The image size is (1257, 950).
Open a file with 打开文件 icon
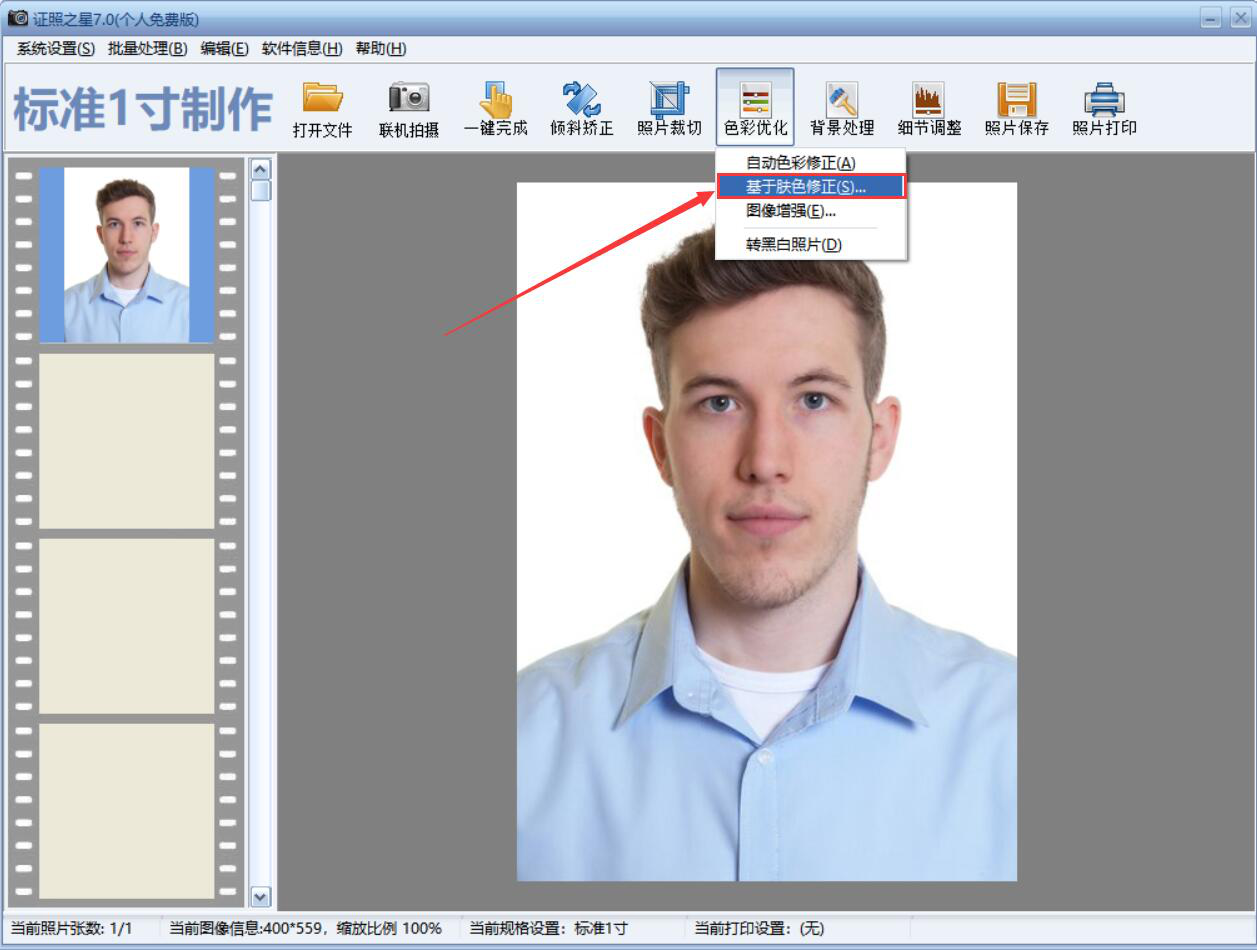point(323,108)
